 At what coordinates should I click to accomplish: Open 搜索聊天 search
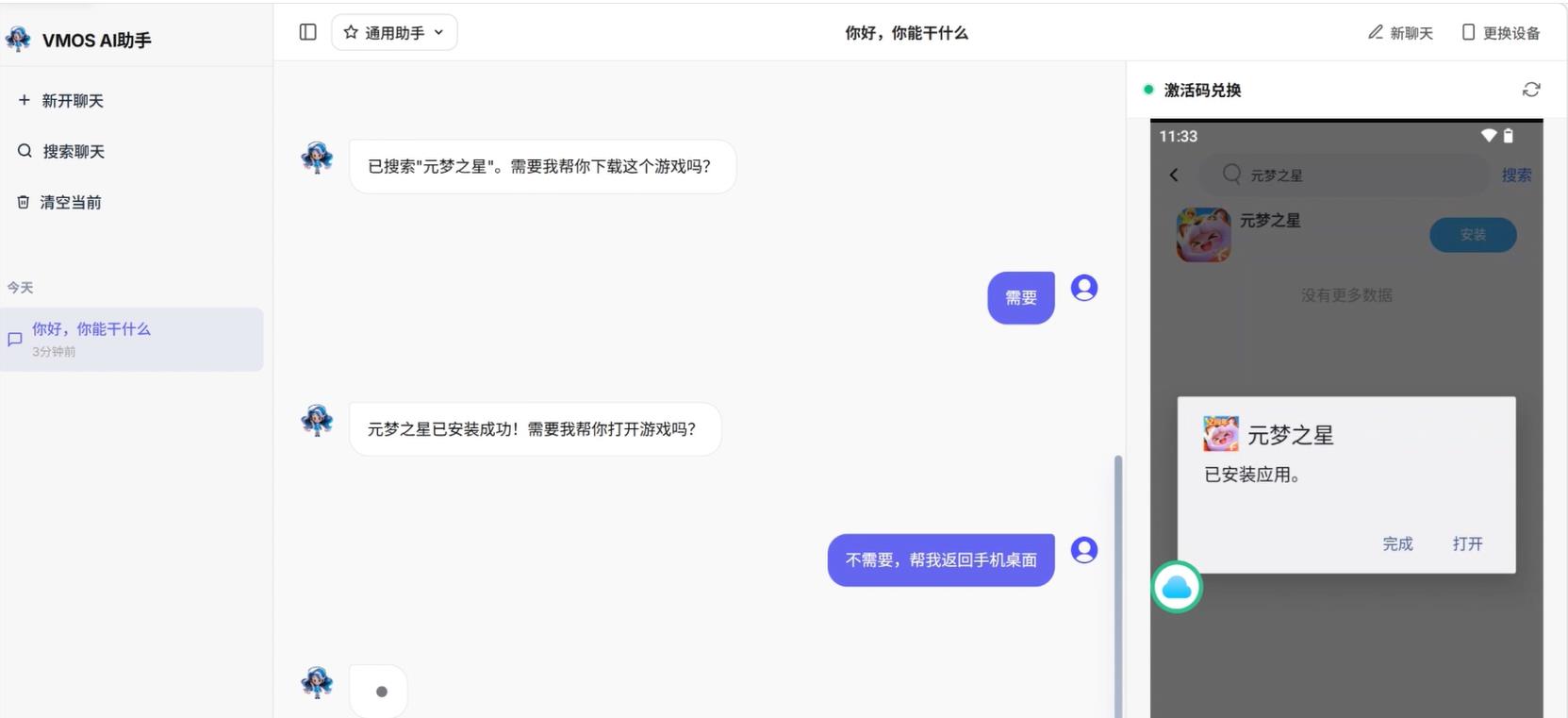pyautogui.click(x=61, y=151)
